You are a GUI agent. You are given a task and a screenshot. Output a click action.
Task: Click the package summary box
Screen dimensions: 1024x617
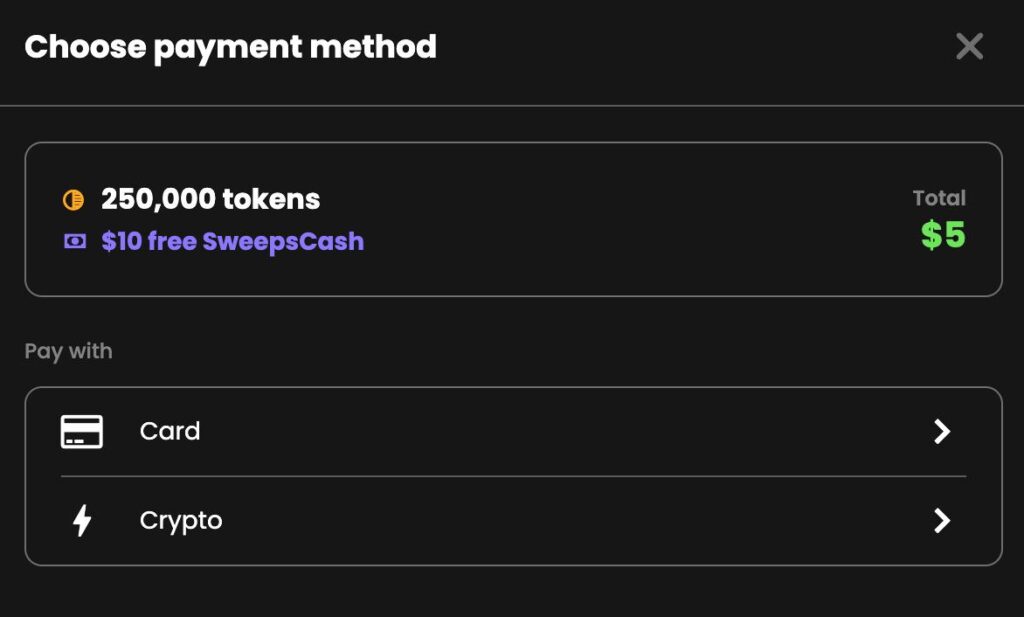[x=513, y=219]
